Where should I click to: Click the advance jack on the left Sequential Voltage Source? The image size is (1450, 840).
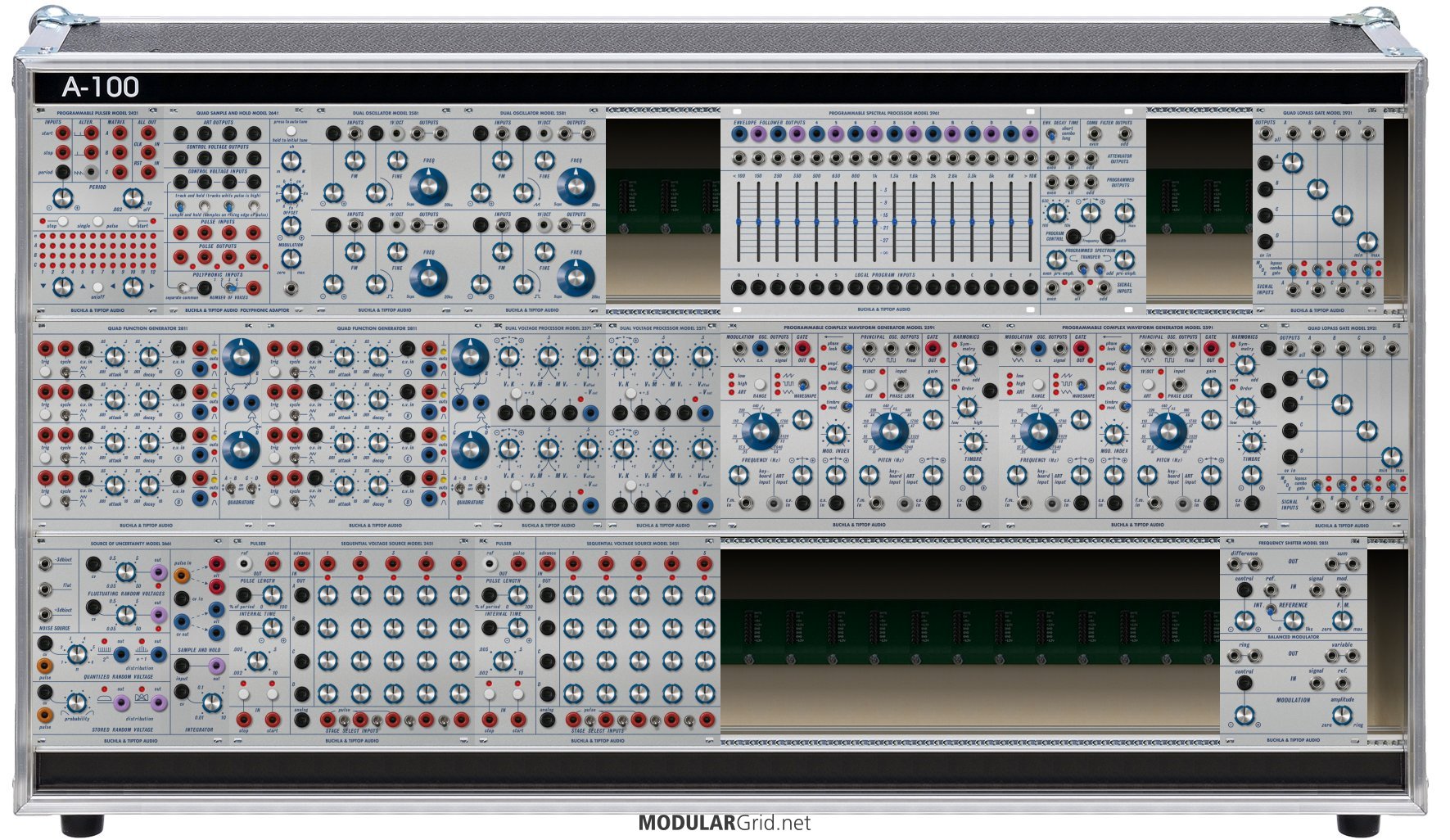coord(301,563)
